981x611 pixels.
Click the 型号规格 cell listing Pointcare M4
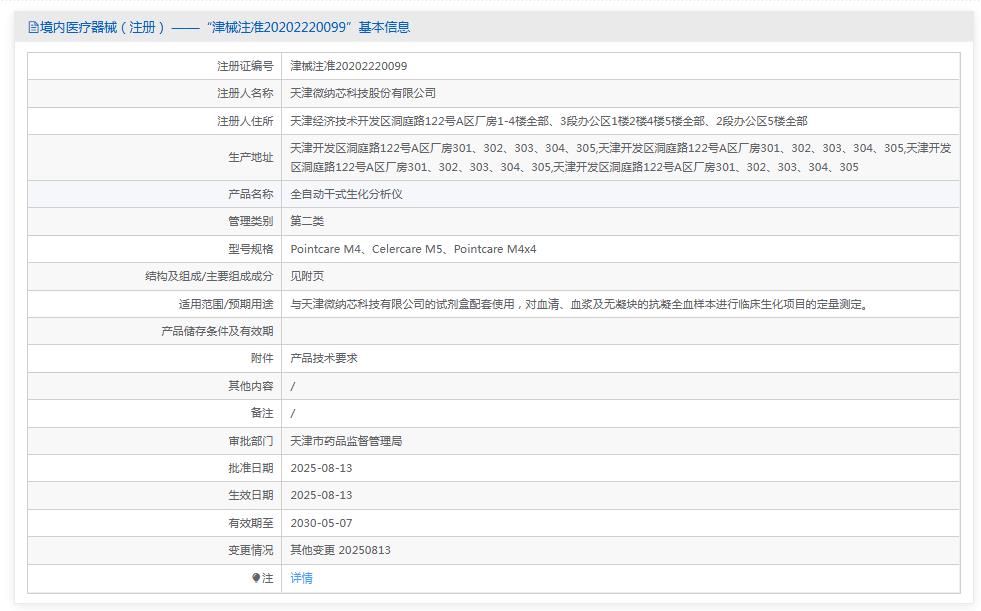[414, 249]
